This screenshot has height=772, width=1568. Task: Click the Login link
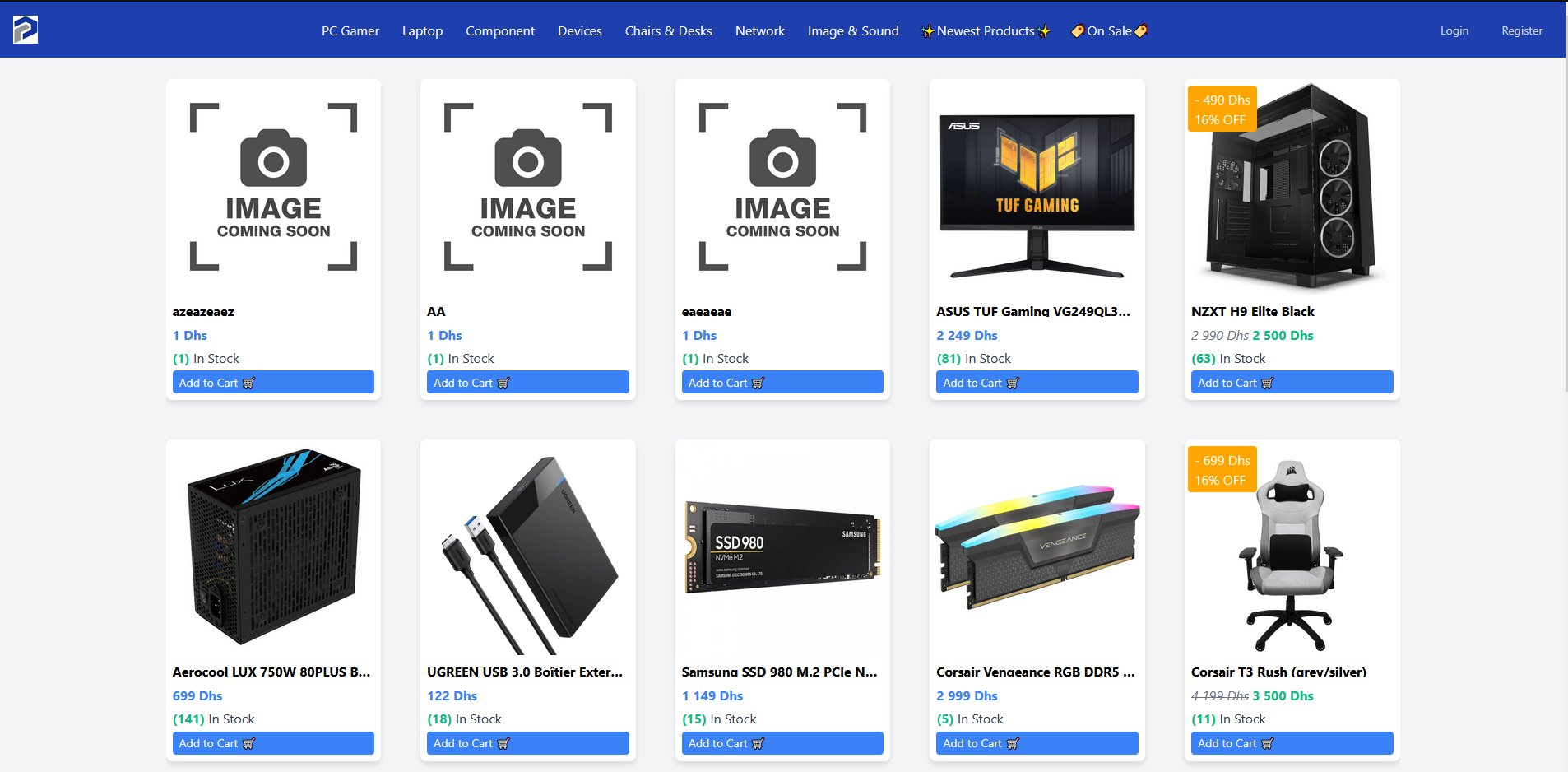1454,30
